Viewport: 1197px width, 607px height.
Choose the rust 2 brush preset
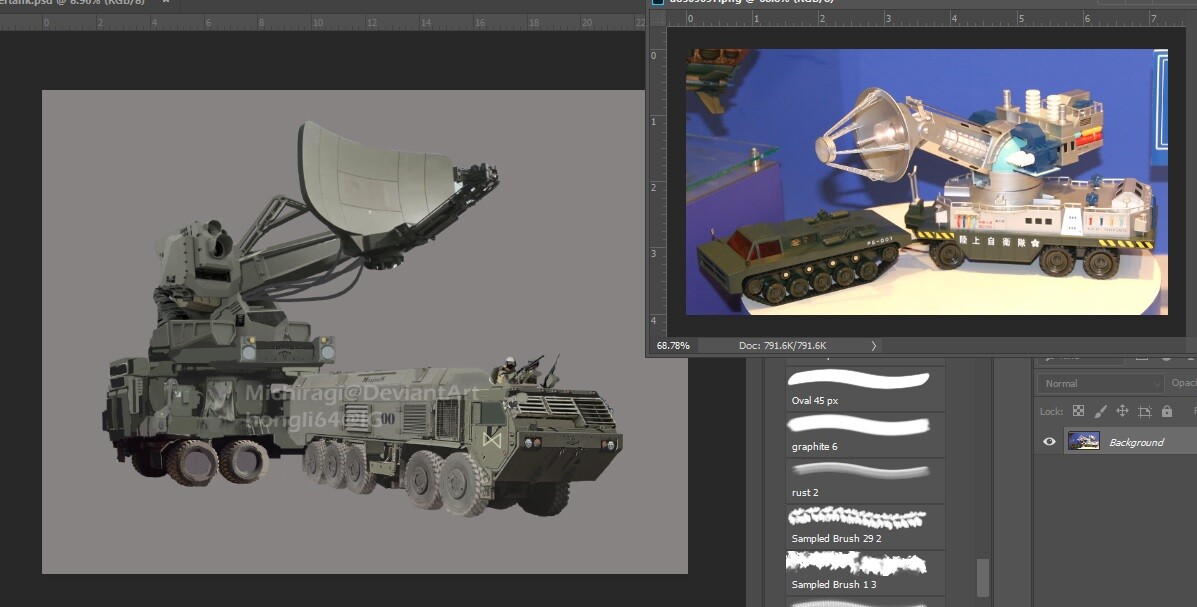tap(865, 478)
